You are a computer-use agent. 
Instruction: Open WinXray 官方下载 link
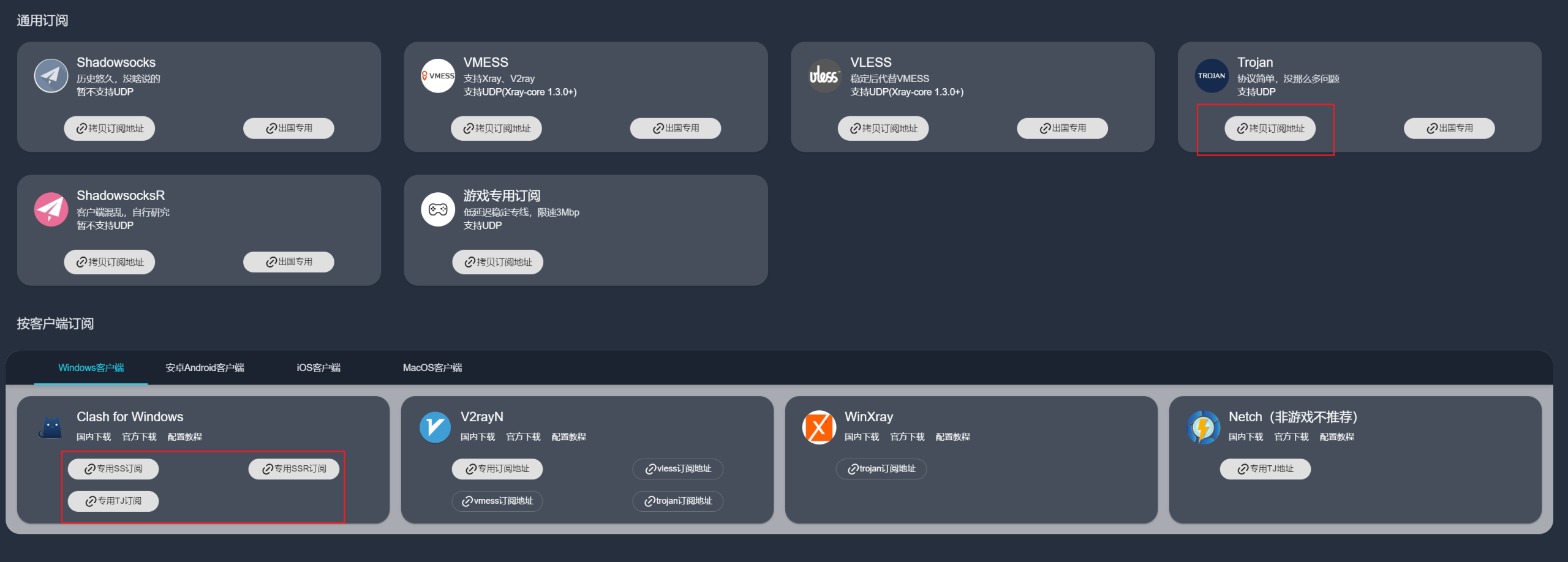(907, 437)
